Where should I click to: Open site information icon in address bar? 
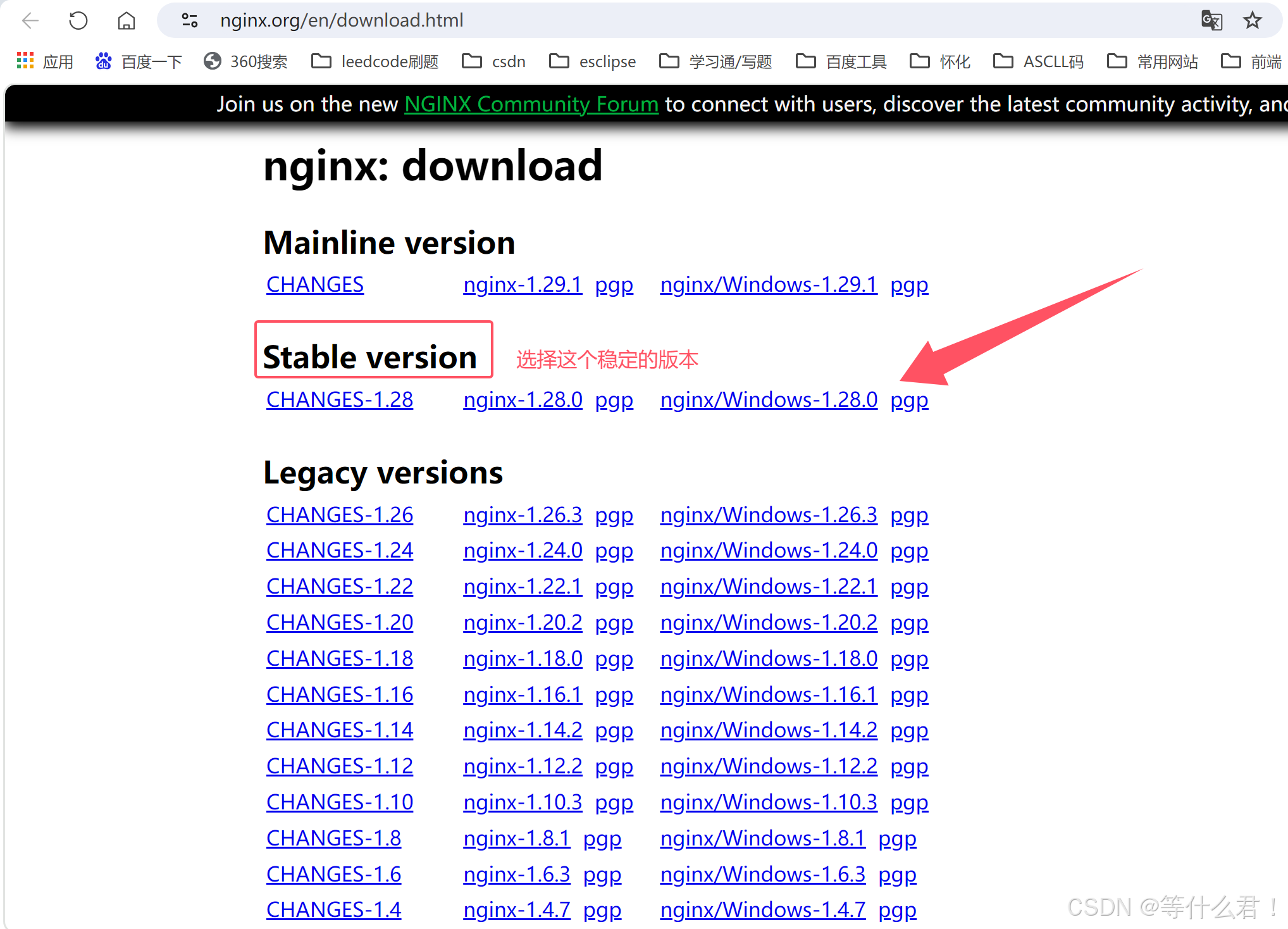(190, 20)
